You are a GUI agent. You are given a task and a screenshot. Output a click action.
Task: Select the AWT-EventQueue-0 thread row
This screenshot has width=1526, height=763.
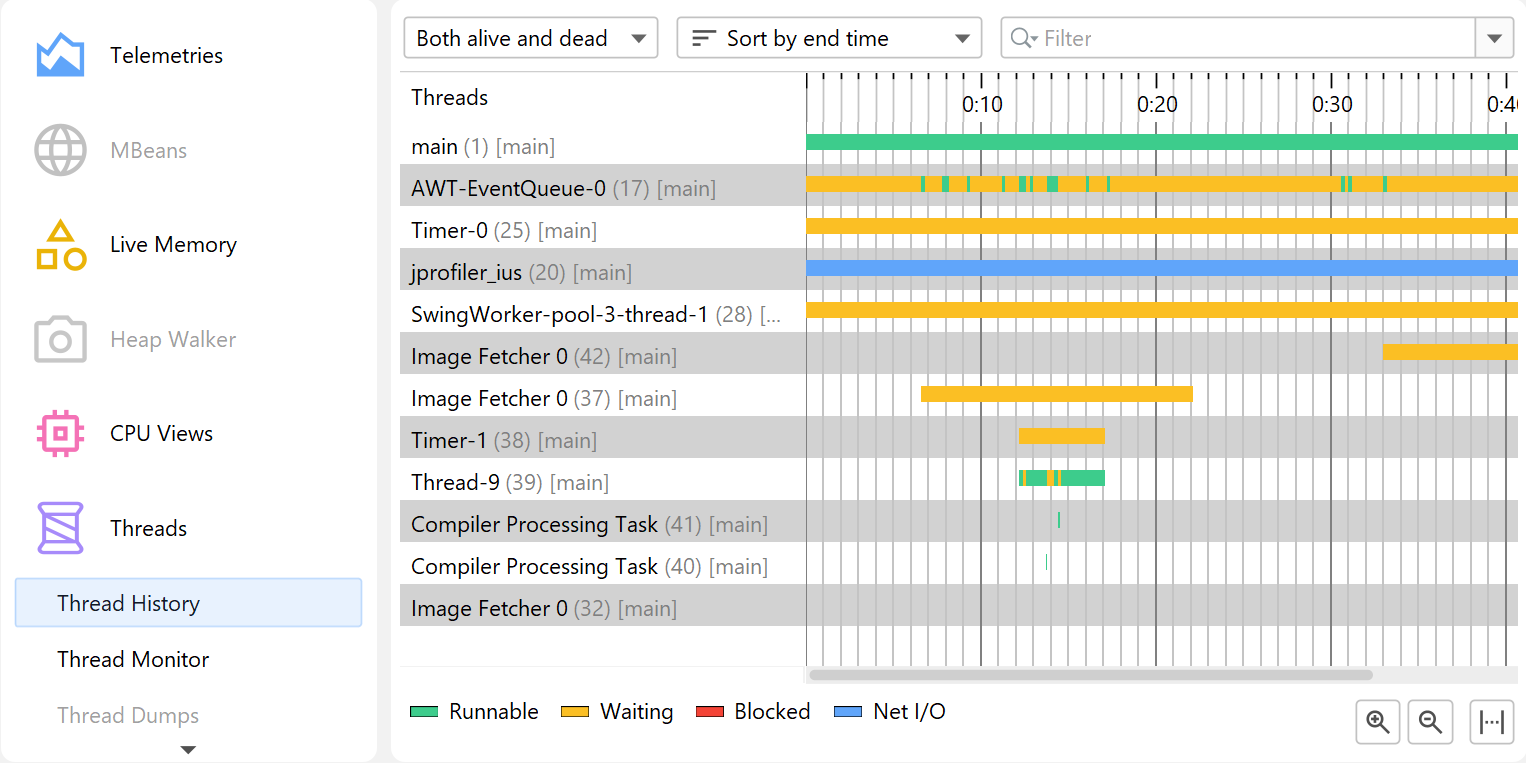[x=563, y=189]
